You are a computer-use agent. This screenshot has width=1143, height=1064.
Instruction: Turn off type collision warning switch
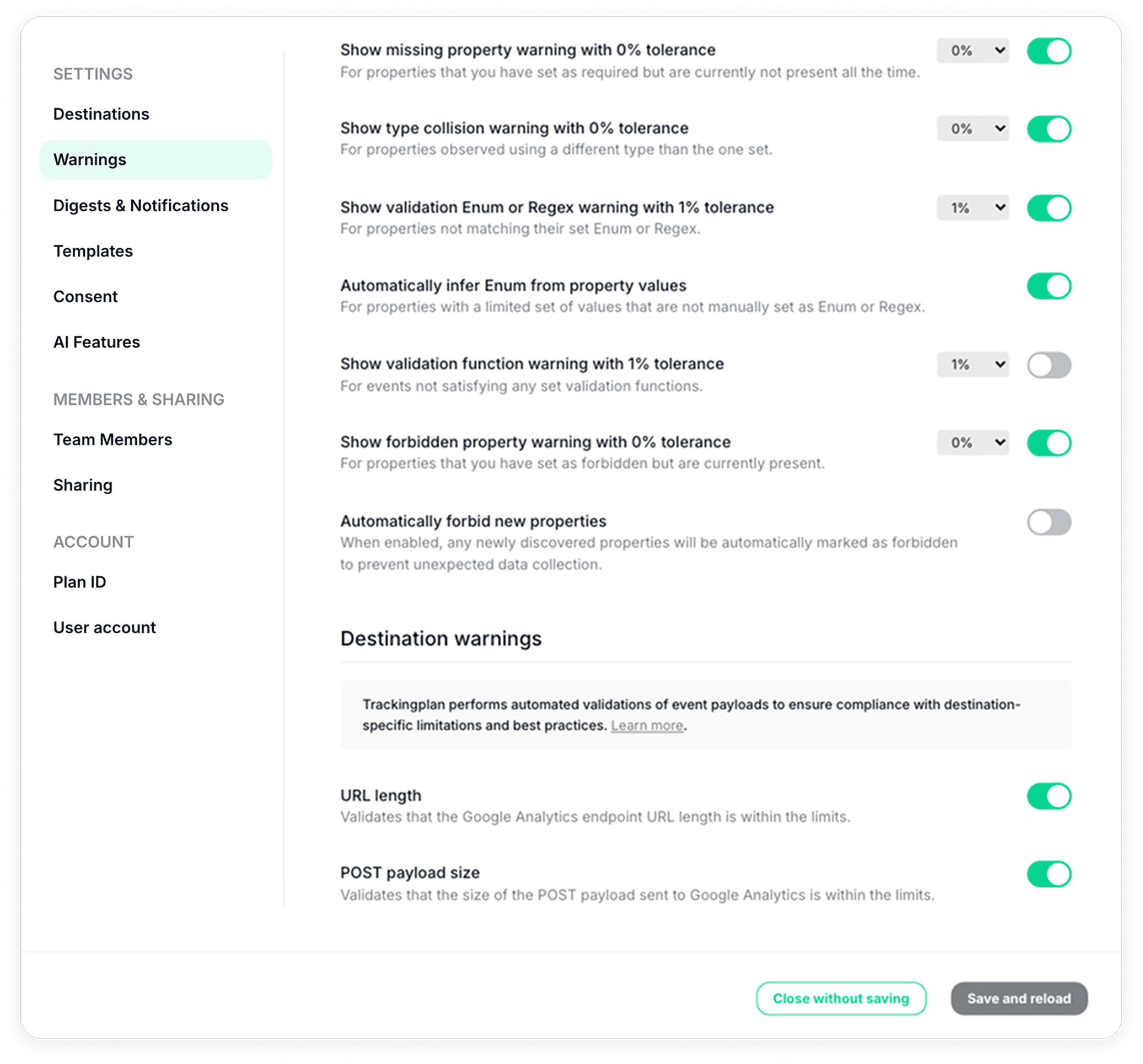(x=1049, y=129)
